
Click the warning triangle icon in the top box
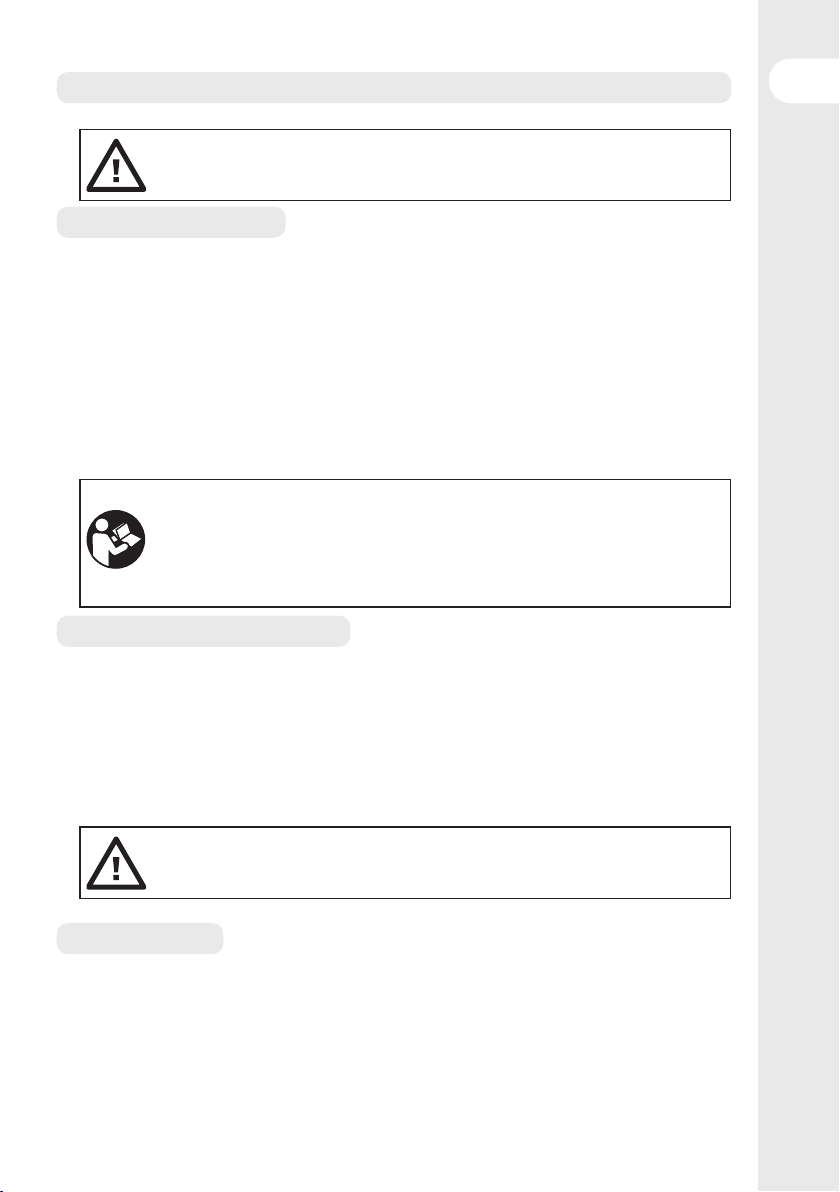pyautogui.click(x=116, y=165)
